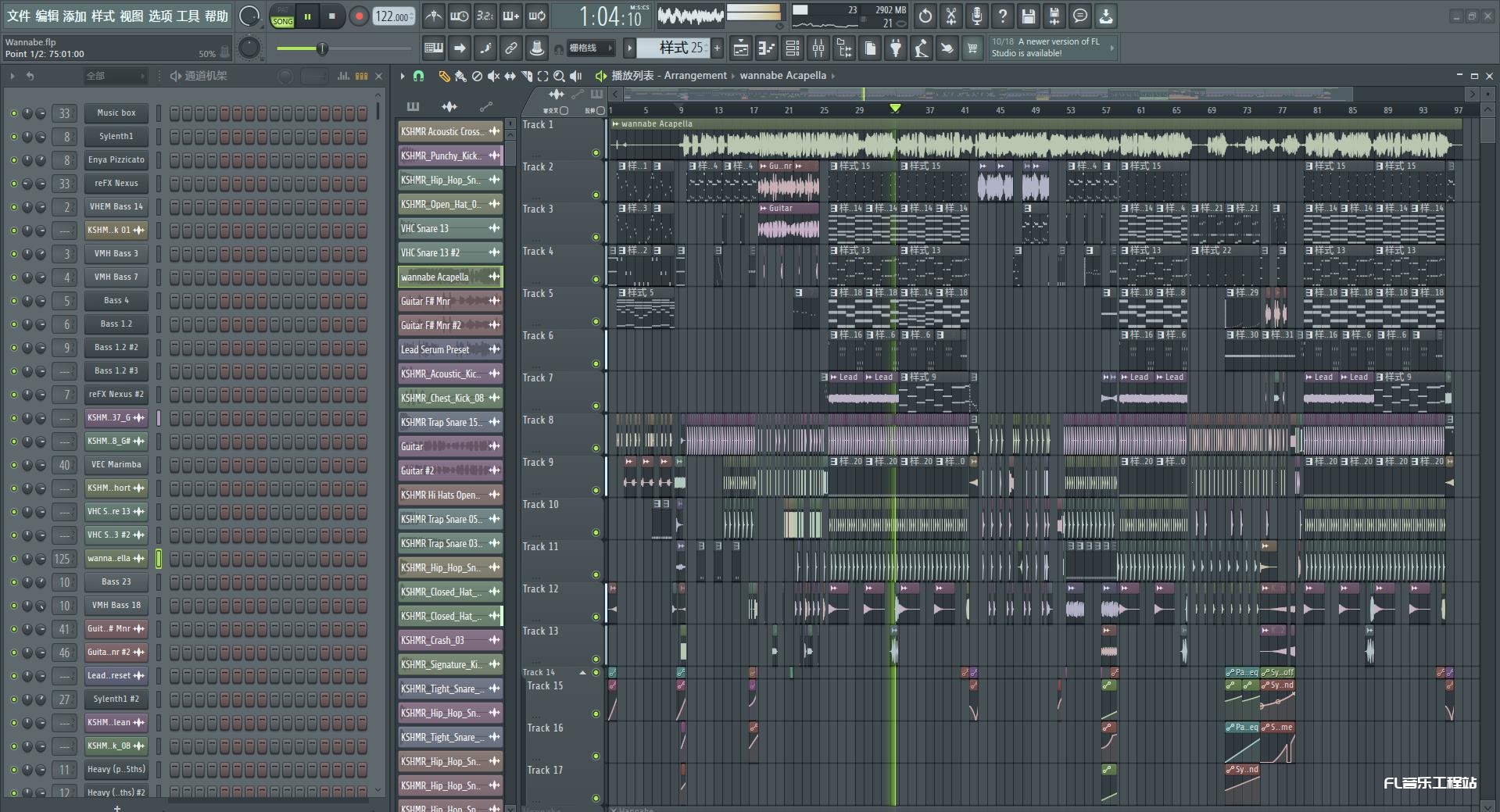This screenshot has height=812, width=1500.
Task: Open the shopping cart content library icon
Action: 972,48
